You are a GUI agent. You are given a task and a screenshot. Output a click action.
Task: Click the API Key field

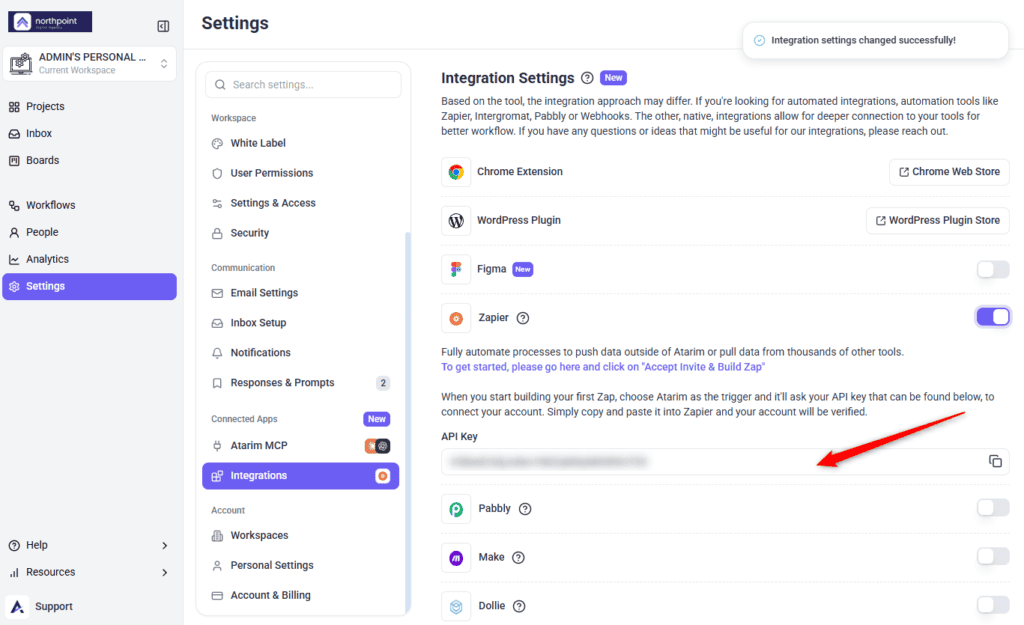(725, 462)
